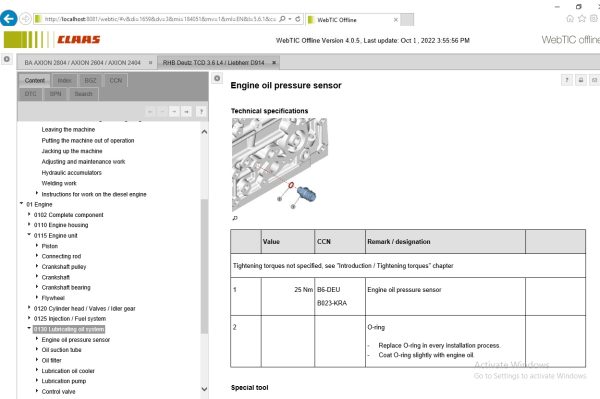Open the CCN navigation tab
This screenshot has height=399, width=600.
(x=116, y=80)
